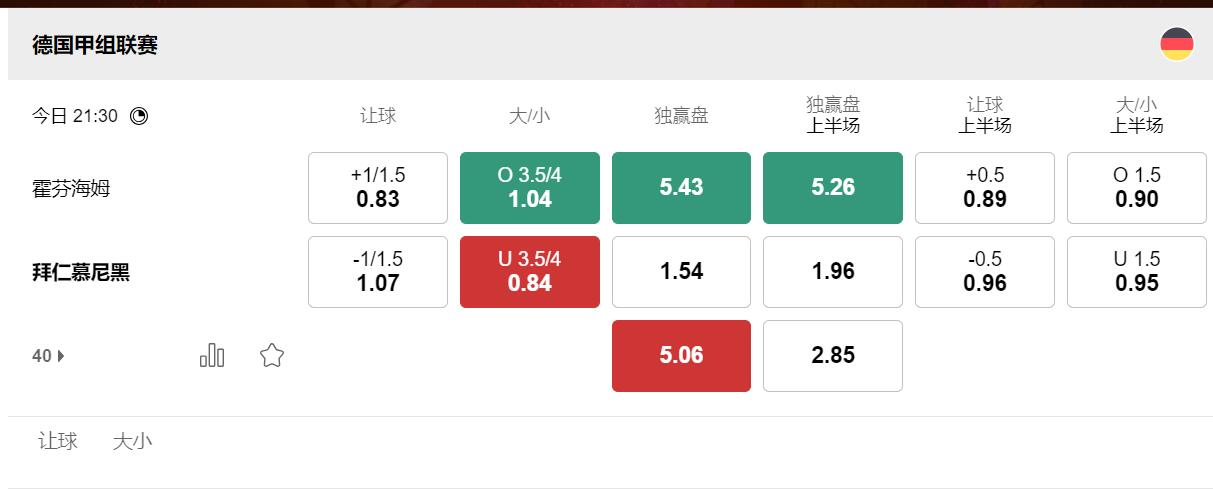
Task: Open the 霍芬海姆 team name
Action: click(71, 188)
